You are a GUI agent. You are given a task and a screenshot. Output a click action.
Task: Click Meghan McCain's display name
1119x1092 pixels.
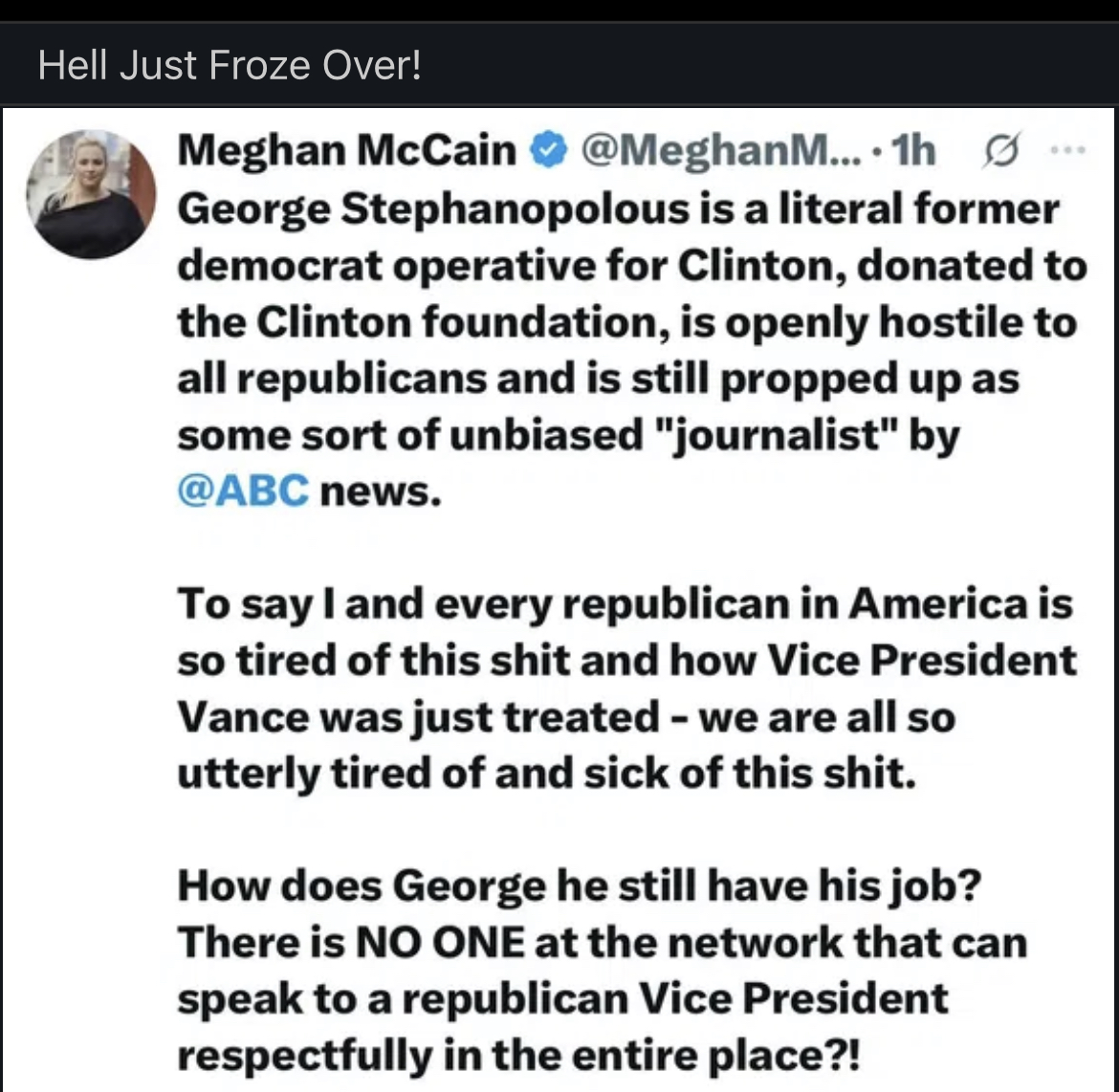click(x=344, y=149)
